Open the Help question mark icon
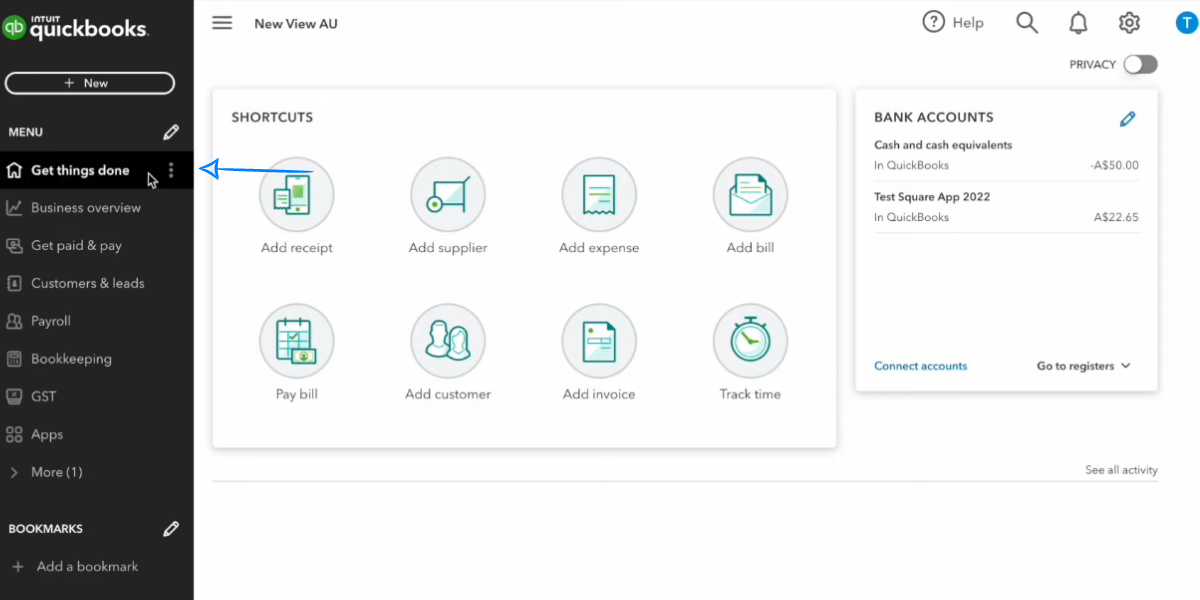 [933, 22]
